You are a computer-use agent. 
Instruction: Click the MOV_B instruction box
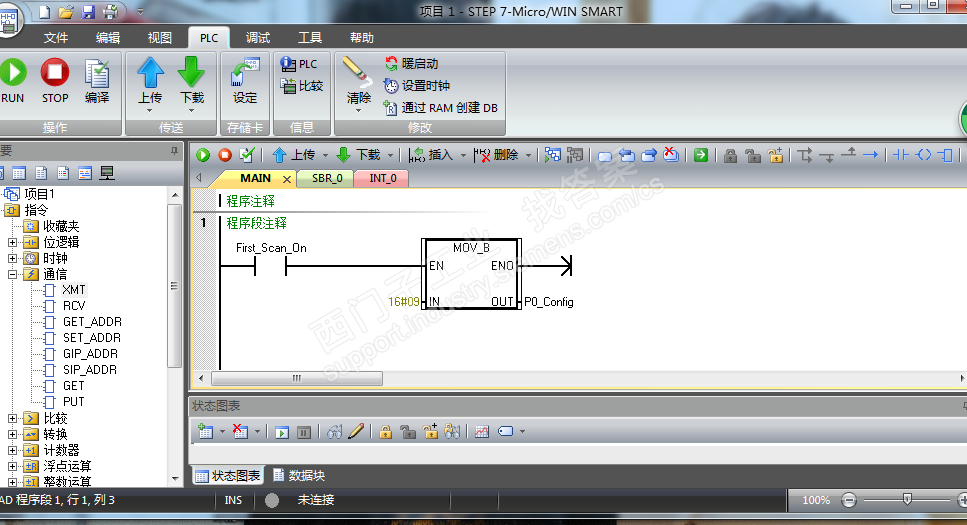click(472, 274)
